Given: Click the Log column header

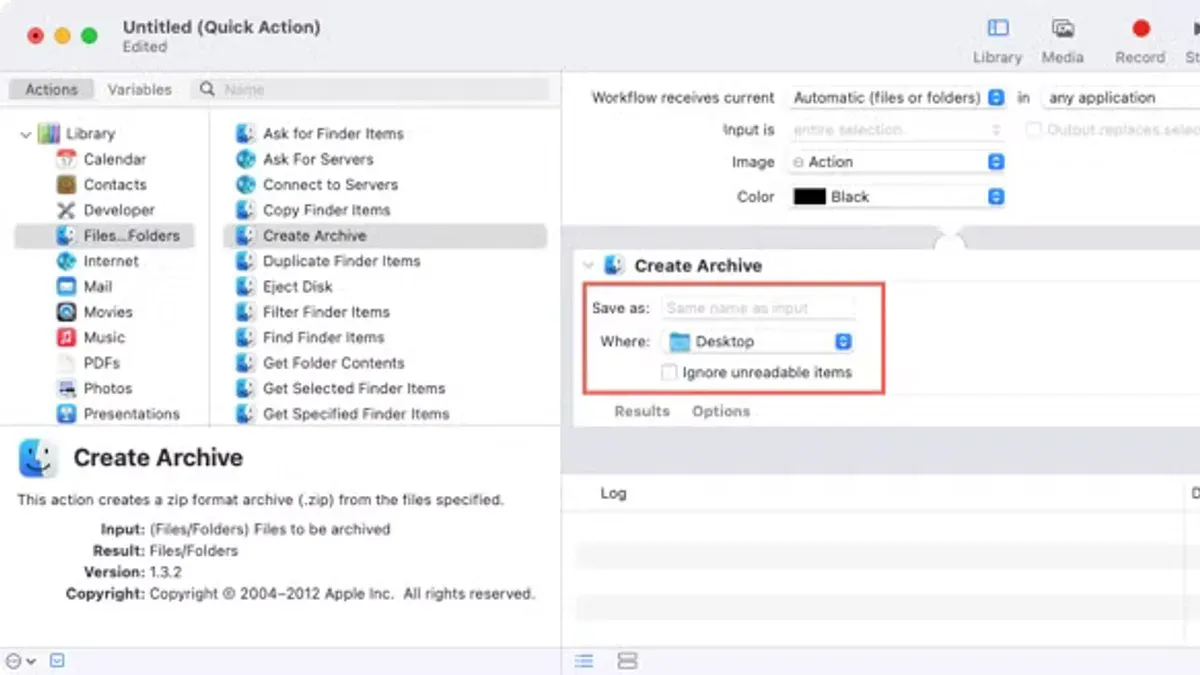Looking at the screenshot, I should [x=613, y=493].
